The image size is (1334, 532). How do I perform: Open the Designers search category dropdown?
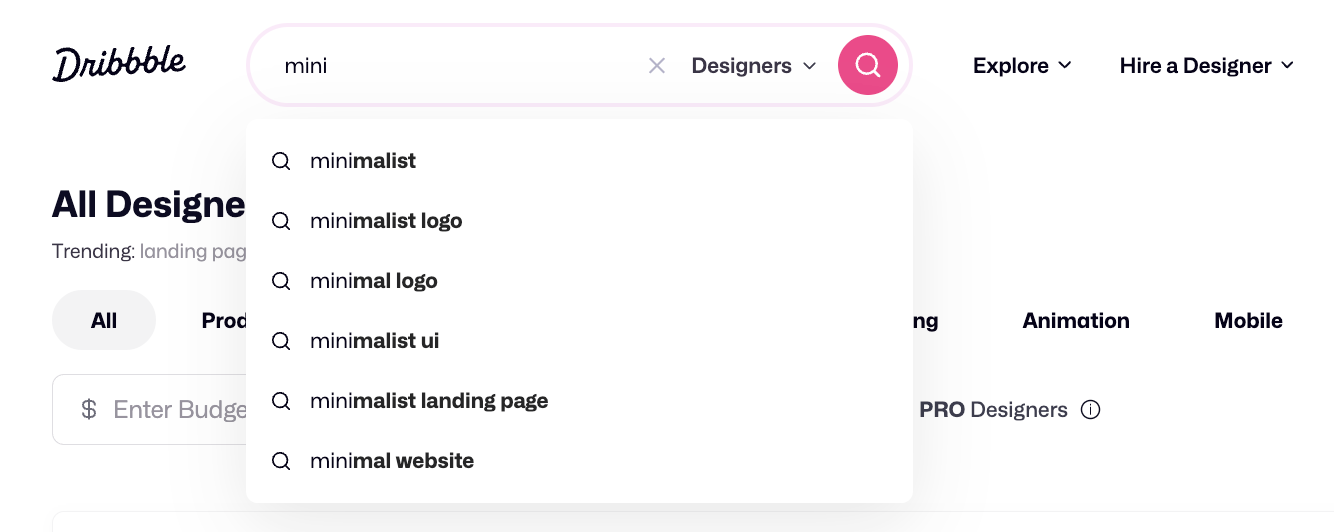coord(754,66)
